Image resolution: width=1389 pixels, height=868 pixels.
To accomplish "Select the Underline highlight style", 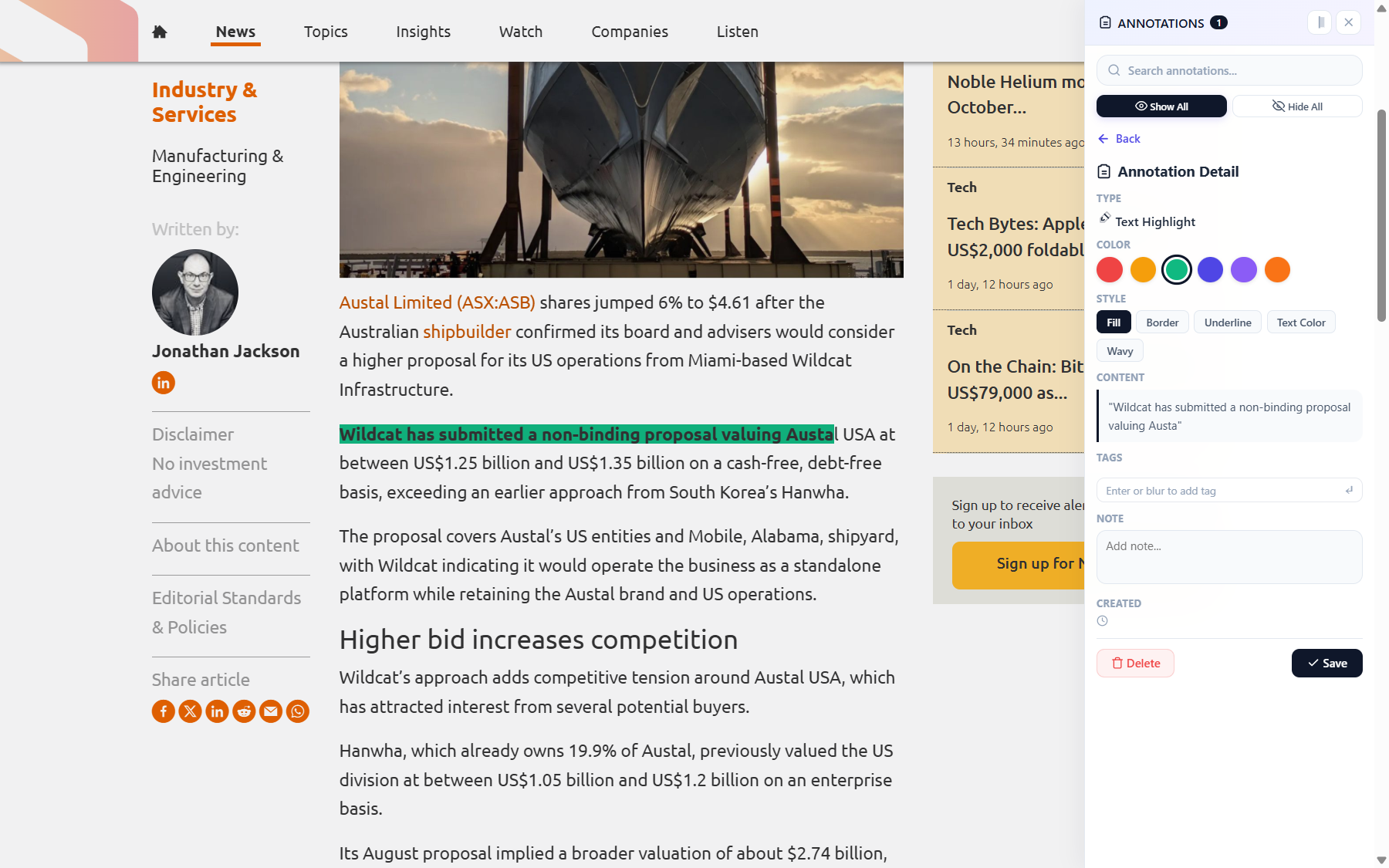I will (1228, 323).
